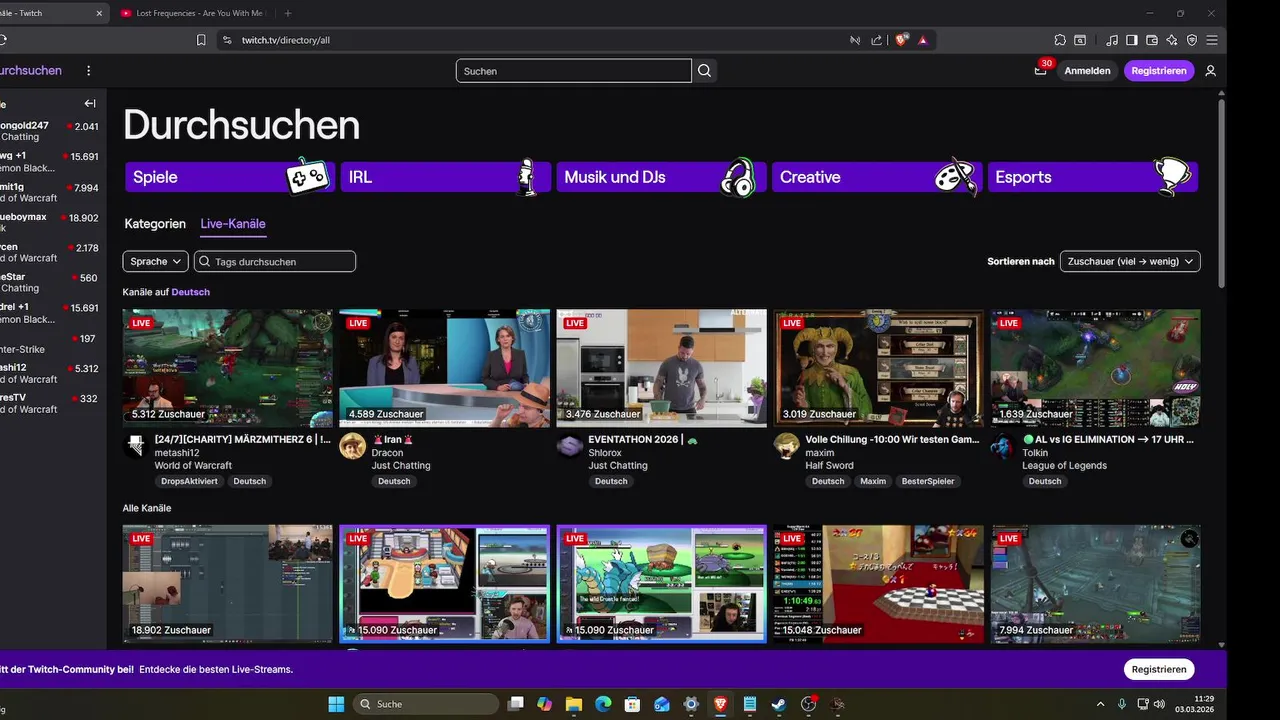The image size is (1280, 720).
Task: Open the maxim Half Sword stream thumbnail
Action: pos(878,368)
